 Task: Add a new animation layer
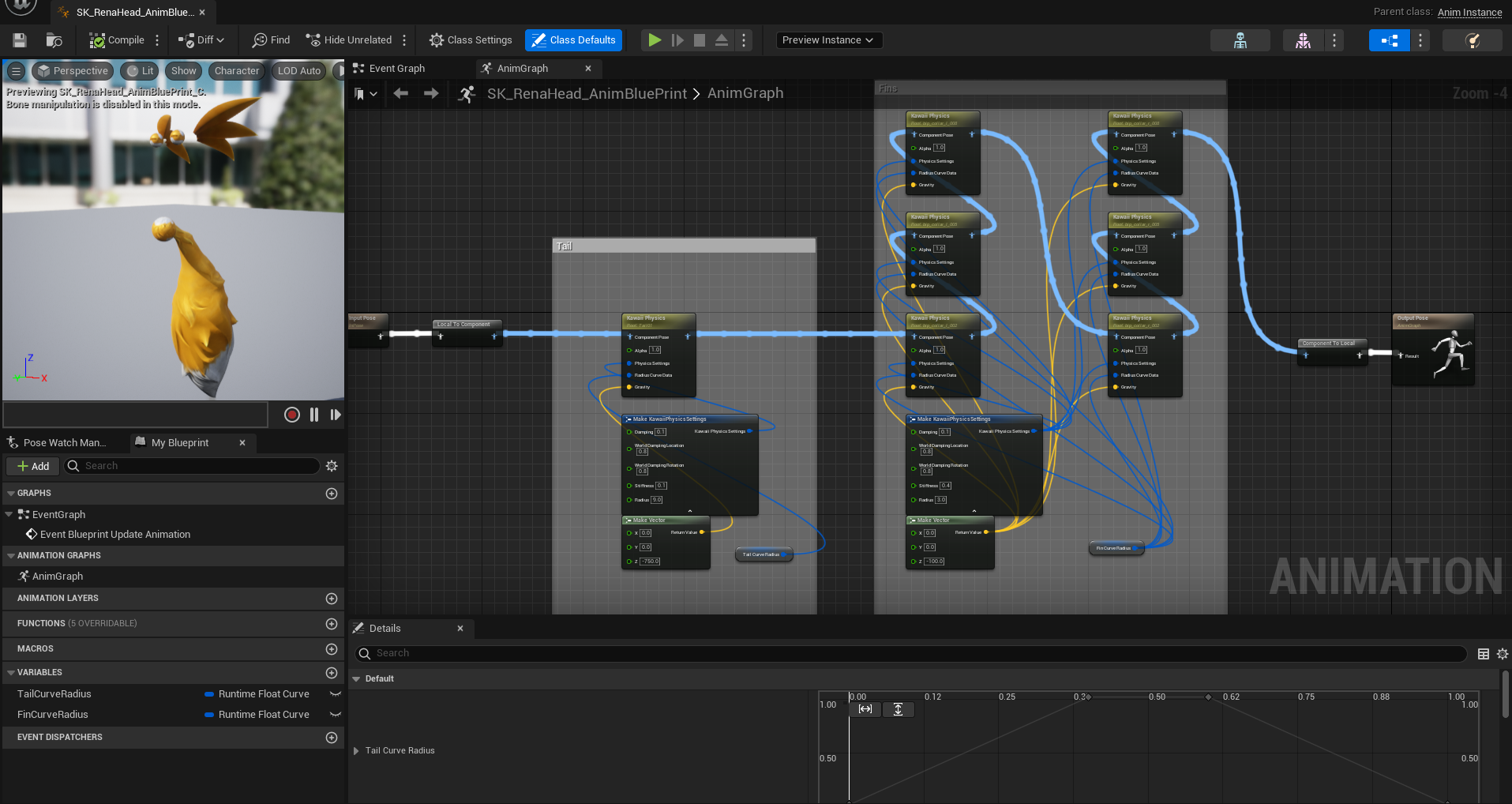click(332, 599)
